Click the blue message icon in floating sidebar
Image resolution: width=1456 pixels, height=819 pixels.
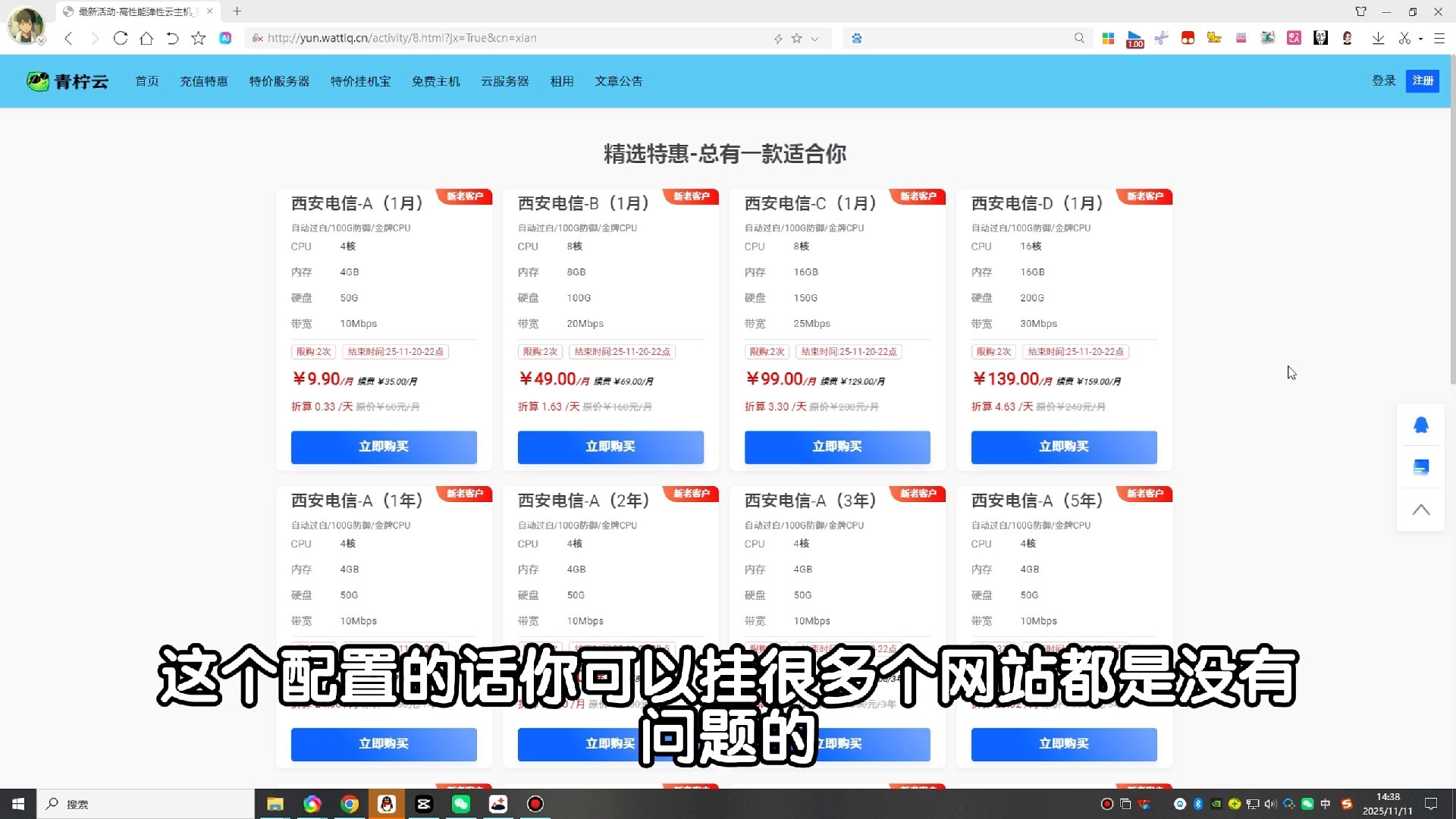(x=1421, y=467)
